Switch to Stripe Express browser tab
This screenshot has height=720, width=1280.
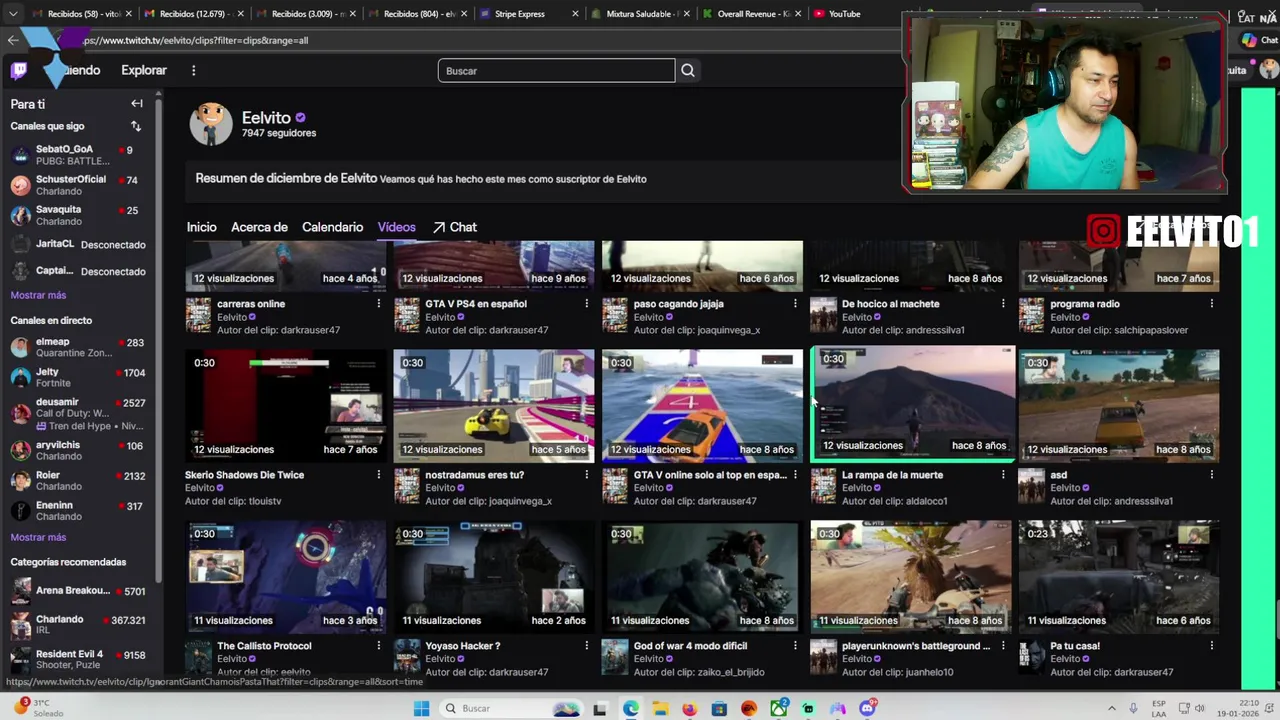pos(529,14)
